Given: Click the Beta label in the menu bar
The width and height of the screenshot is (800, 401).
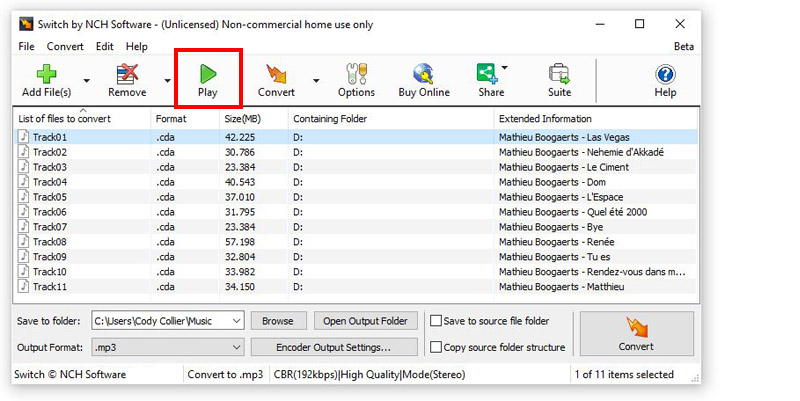Looking at the screenshot, I should click(x=684, y=46).
